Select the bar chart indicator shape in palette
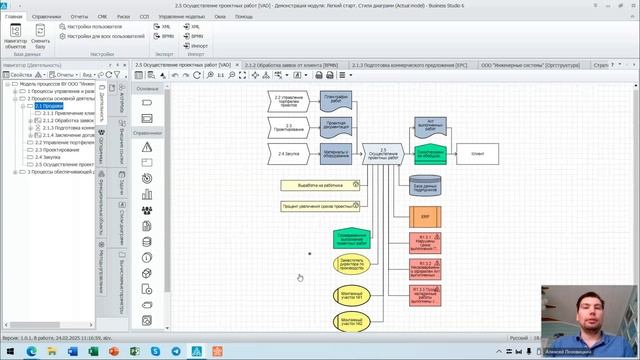Screen dimensions: 640x360 point(147,194)
